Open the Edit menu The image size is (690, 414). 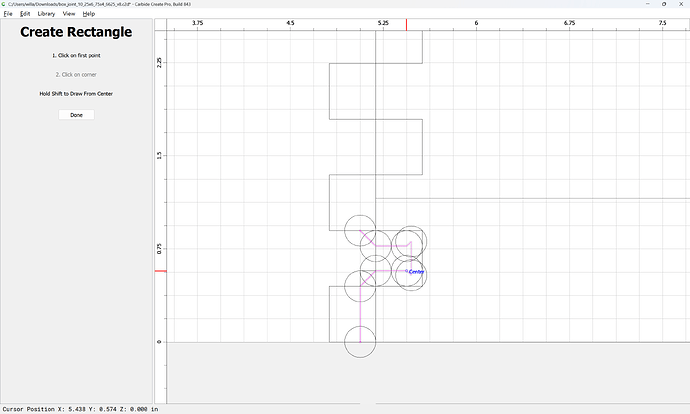tap(25, 14)
